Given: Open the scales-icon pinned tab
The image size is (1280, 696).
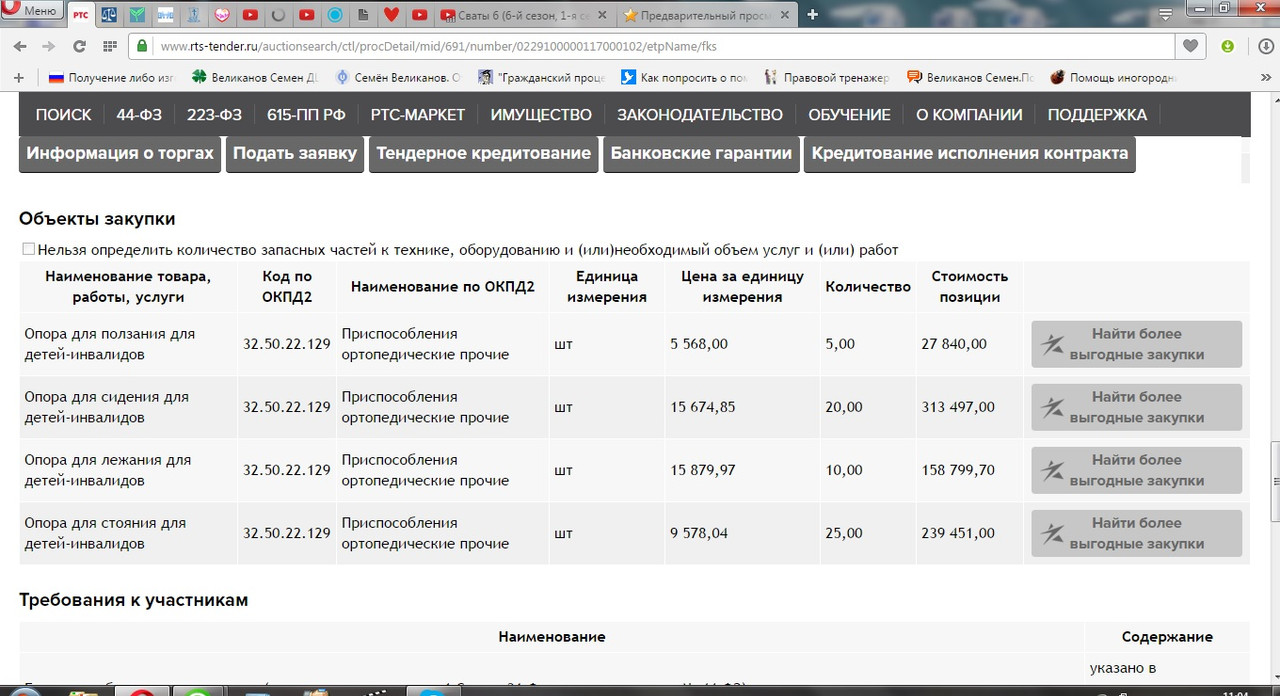Looking at the screenshot, I should point(109,14).
